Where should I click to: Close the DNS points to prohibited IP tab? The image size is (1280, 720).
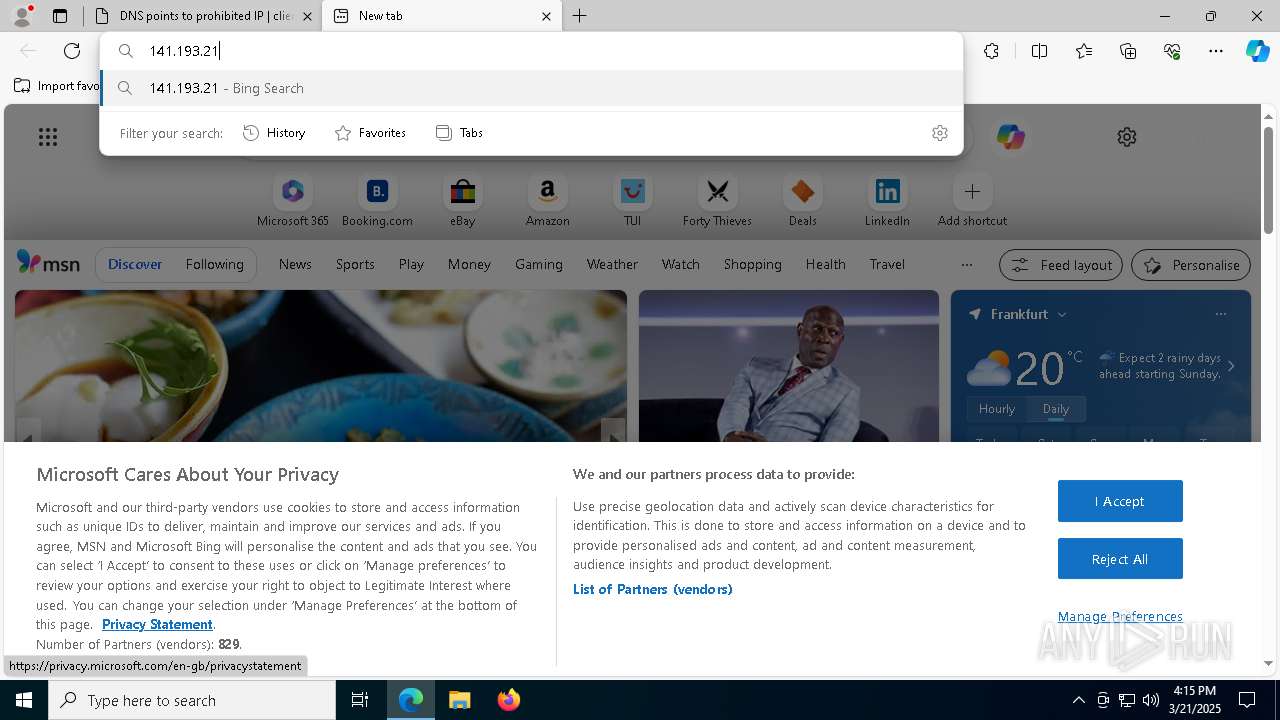coord(307,16)
